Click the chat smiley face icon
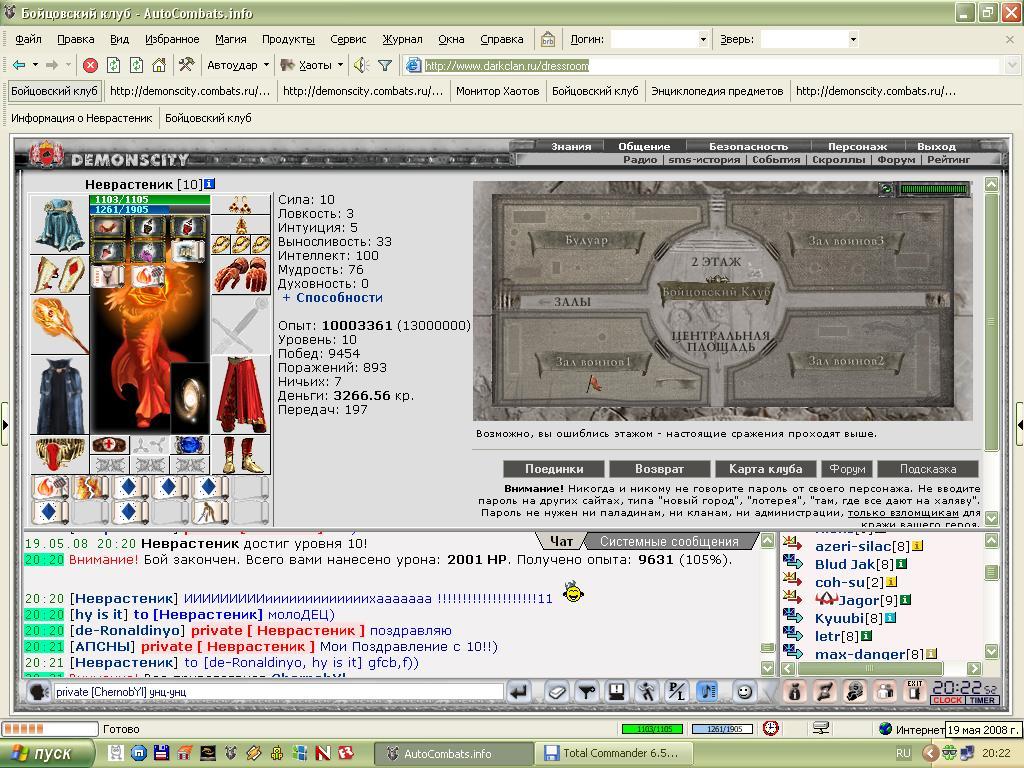This screenshot has width=1024, height=768. pos(744,692)
